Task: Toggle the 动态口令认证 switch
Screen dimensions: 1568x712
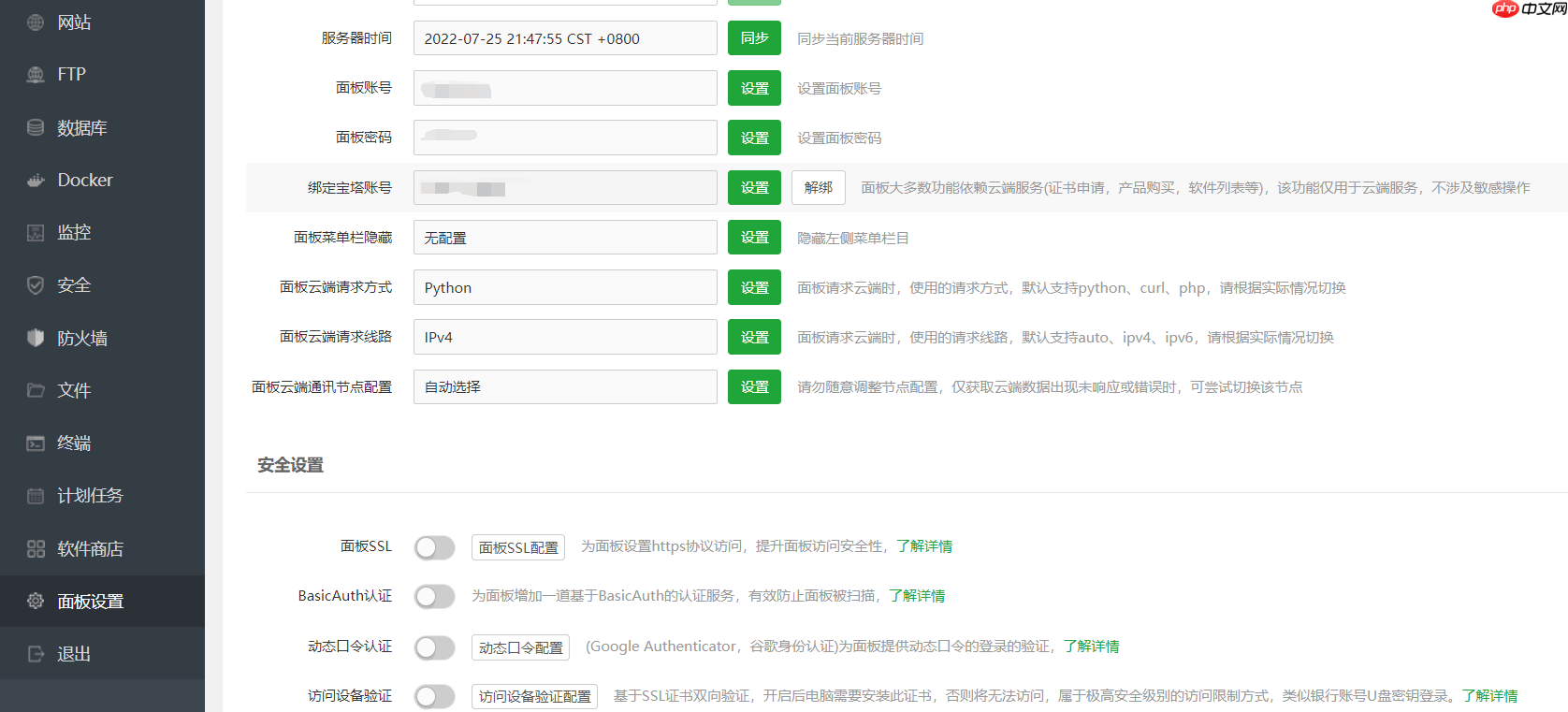Action: pos(435,647)
